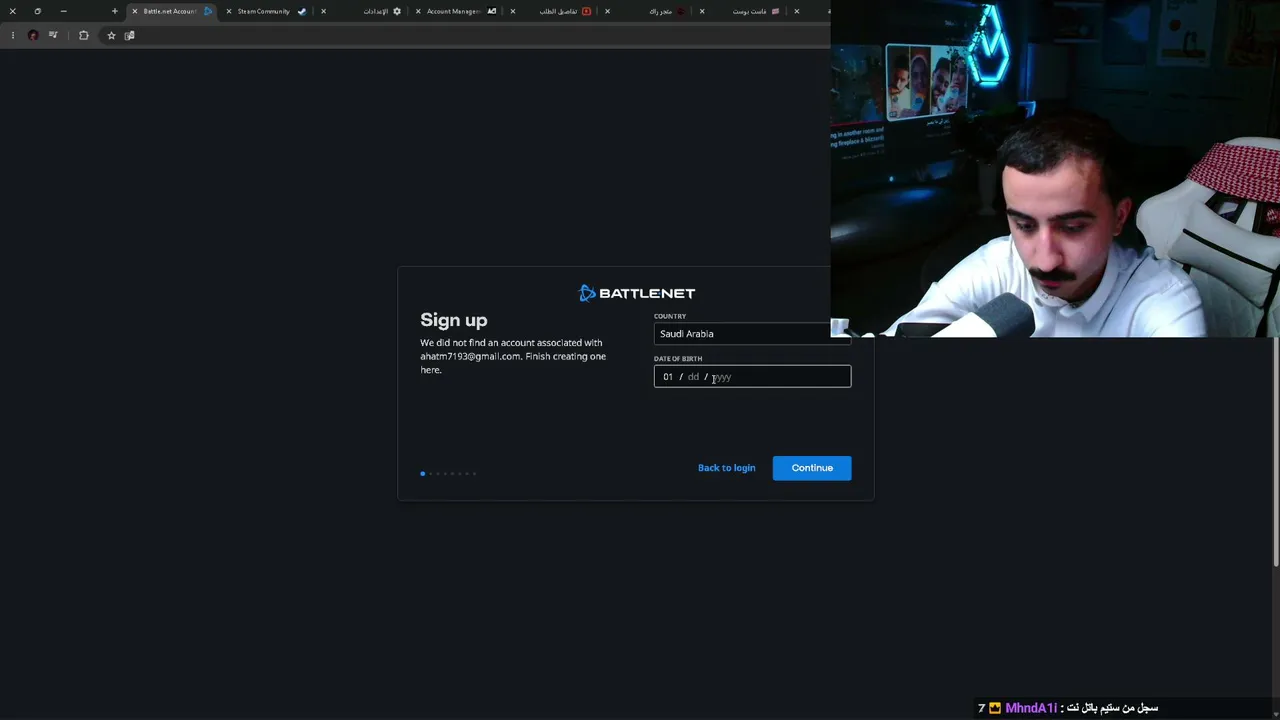
Task: Click the dd day field
Action: [693, 377]
